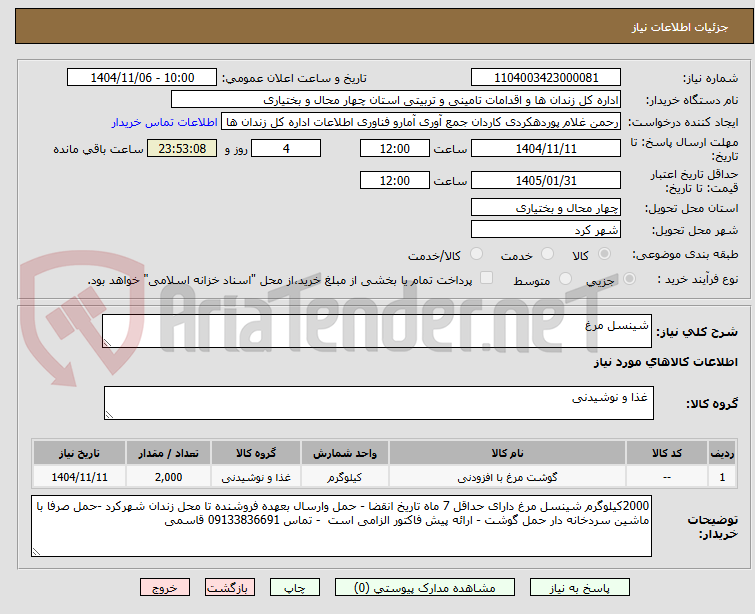Click the خروج exit button
Image resolution: width=755 pixels, height=614 pixels.
[x=165, y=588]
